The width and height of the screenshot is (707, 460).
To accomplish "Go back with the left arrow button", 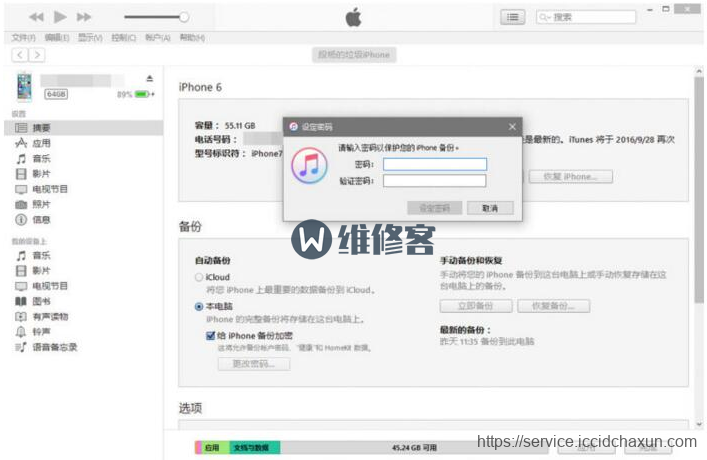I will (20, 55).
